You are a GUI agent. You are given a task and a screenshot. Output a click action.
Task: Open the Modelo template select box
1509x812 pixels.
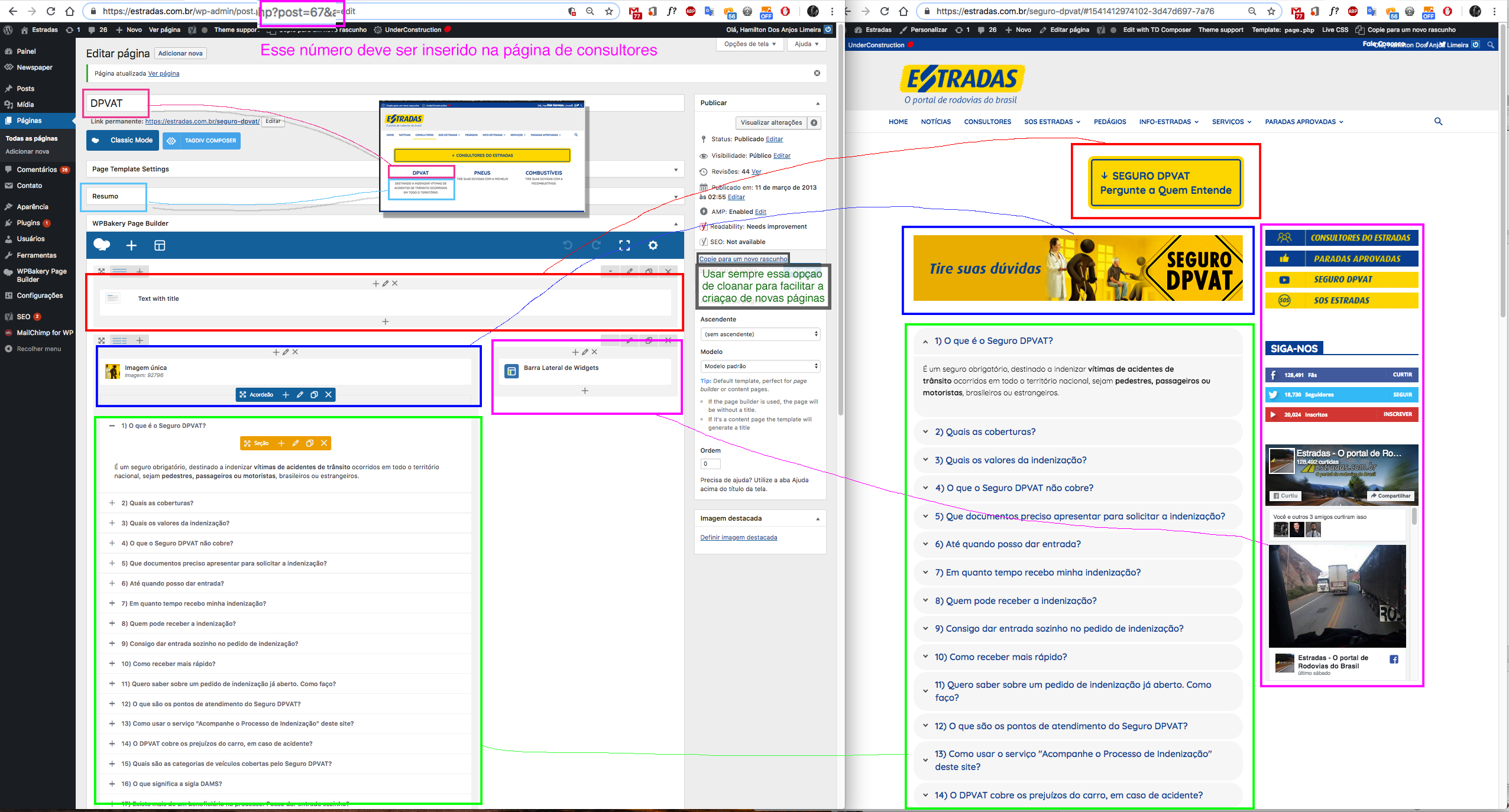(x=760, y=366)
